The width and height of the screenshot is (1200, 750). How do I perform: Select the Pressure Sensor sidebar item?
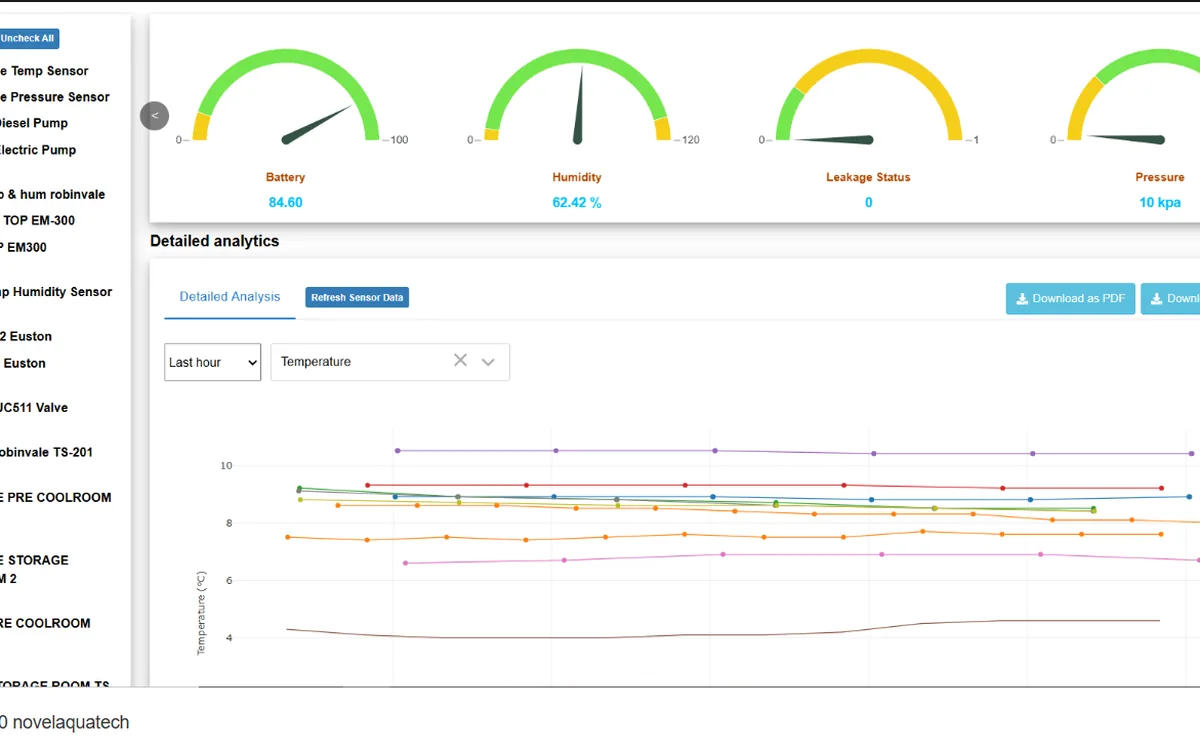[x=56, y=97]
